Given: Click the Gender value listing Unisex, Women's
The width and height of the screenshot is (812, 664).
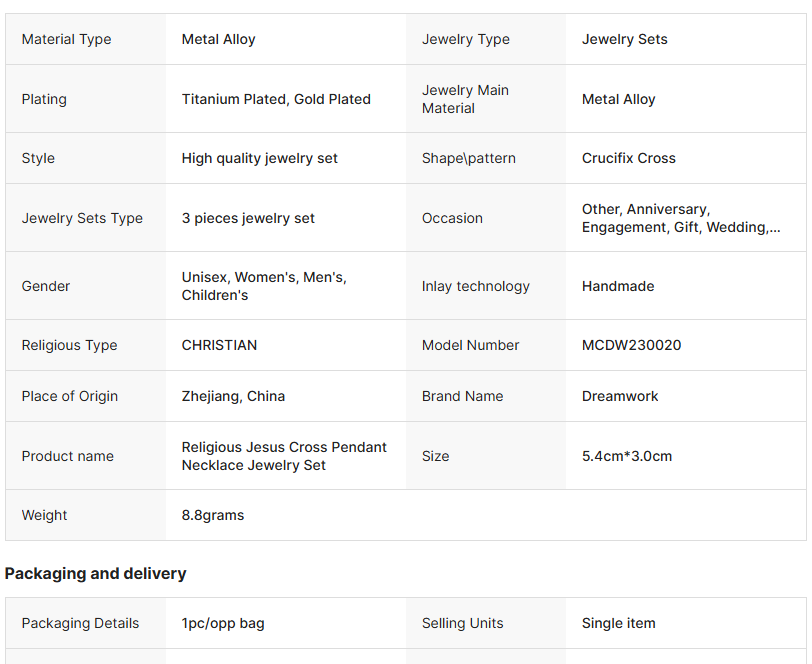Looking at the screenshot, I should tap(264, 286).
